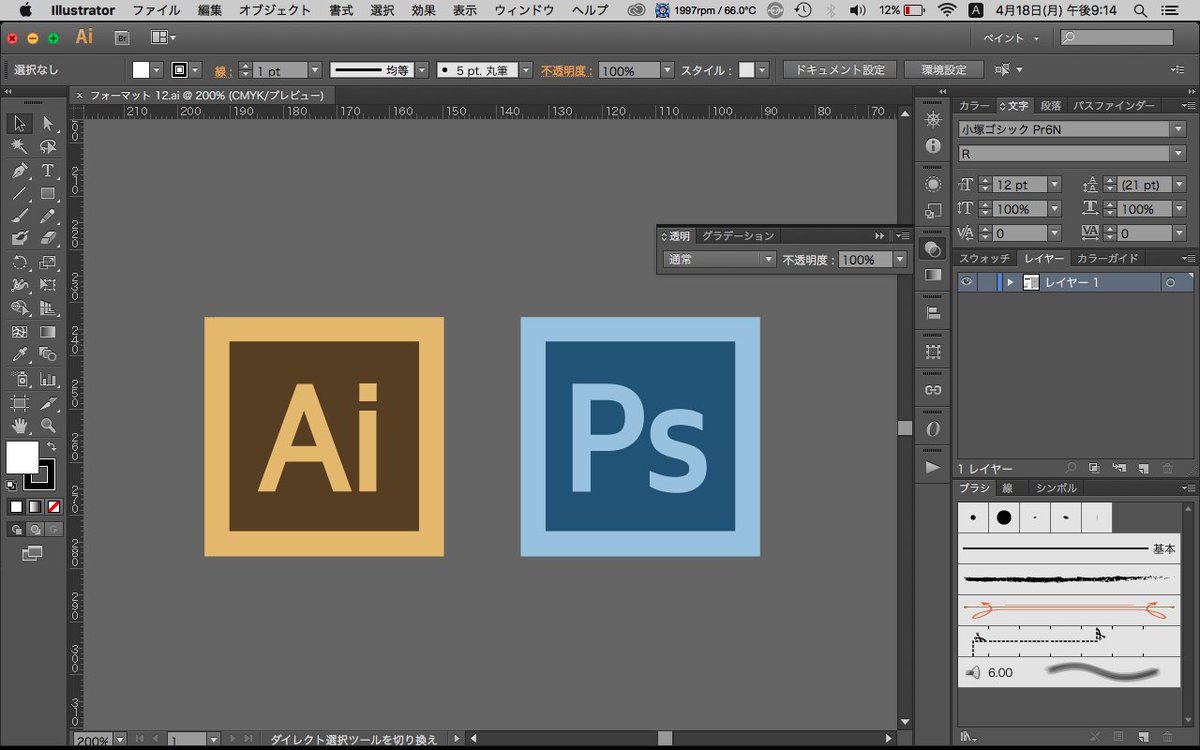Go to Adobe Bridge (Br) button
1200x750 pixels.
point(122,38)
